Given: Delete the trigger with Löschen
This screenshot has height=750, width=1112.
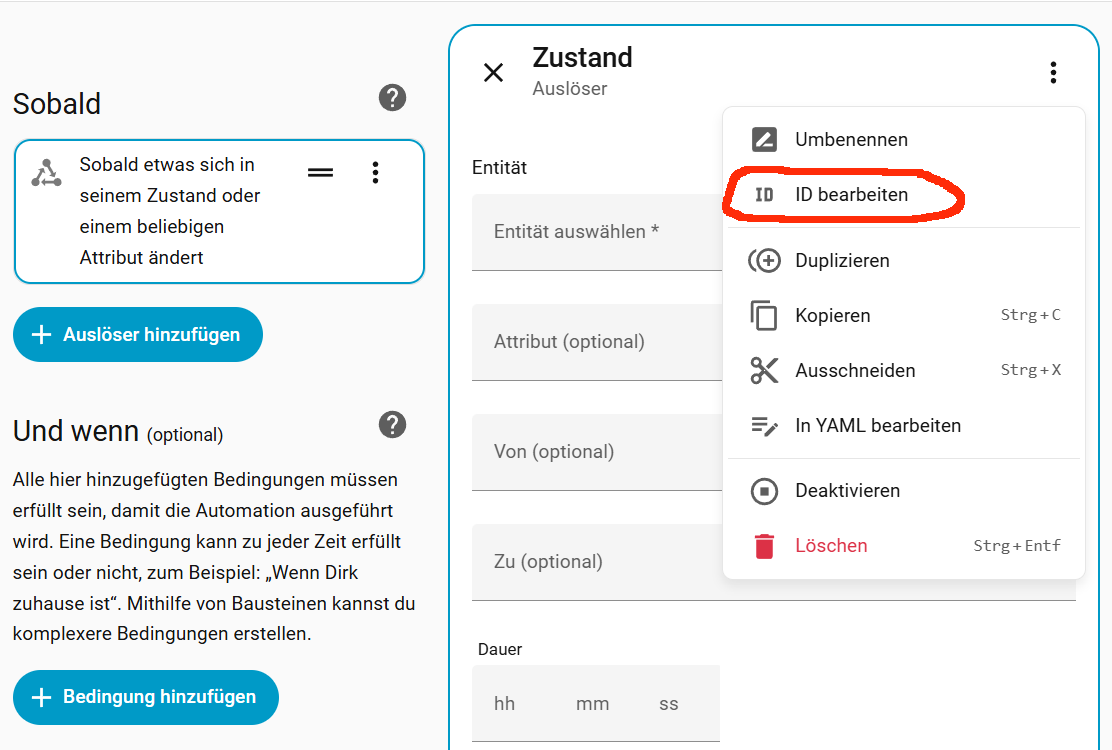Looking at the screenshot, I should 830,546.
